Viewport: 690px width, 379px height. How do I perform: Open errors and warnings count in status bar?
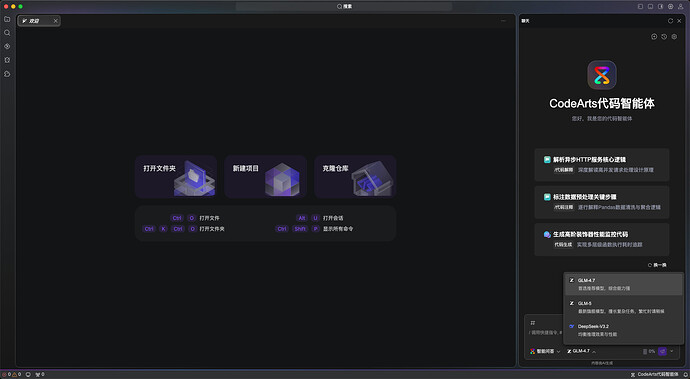12,375
